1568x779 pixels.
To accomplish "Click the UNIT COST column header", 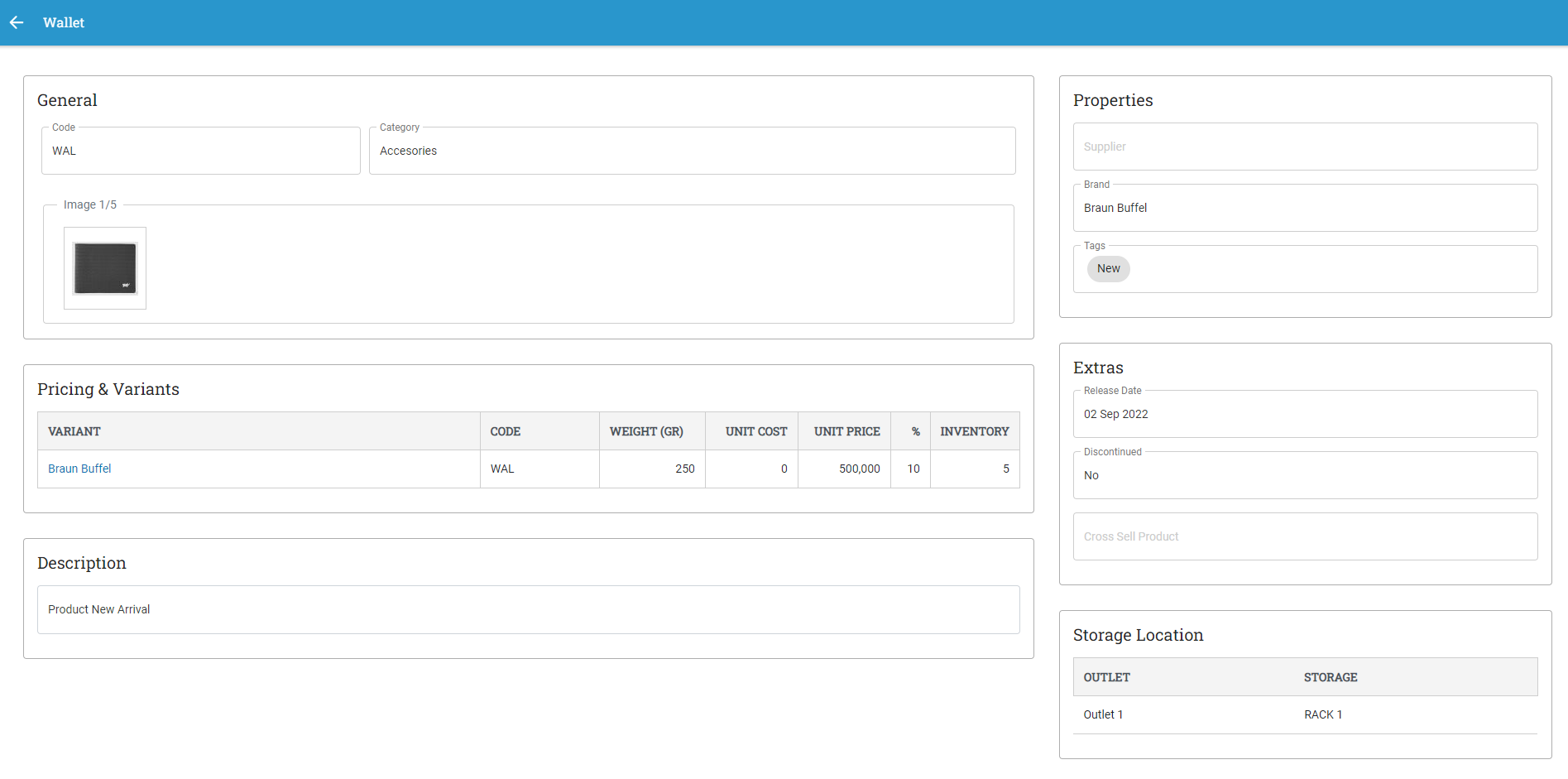I will point(751,431).
